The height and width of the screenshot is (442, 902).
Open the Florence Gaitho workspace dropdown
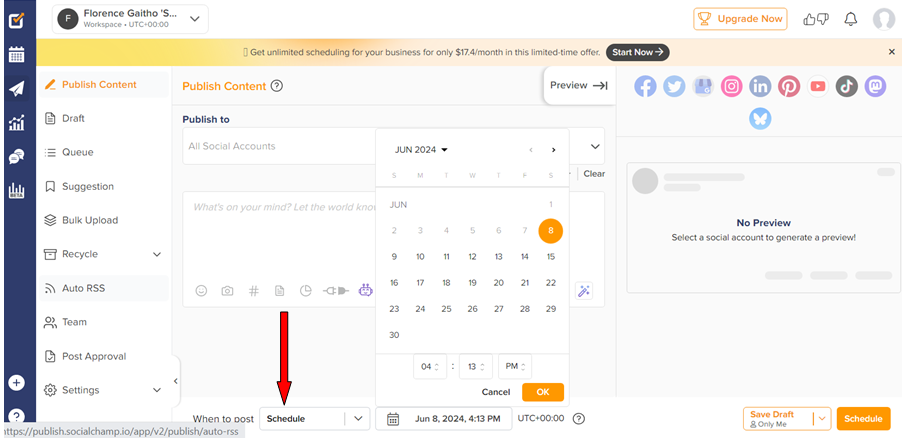tap(131, 19)
